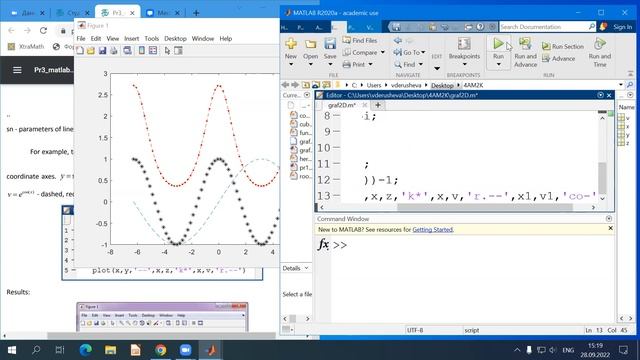Click Edit Plot arrow icon in Figure 1 toolbar
Image resolution: width=640 pixels, height=360 pixels.
coord(167,51)
